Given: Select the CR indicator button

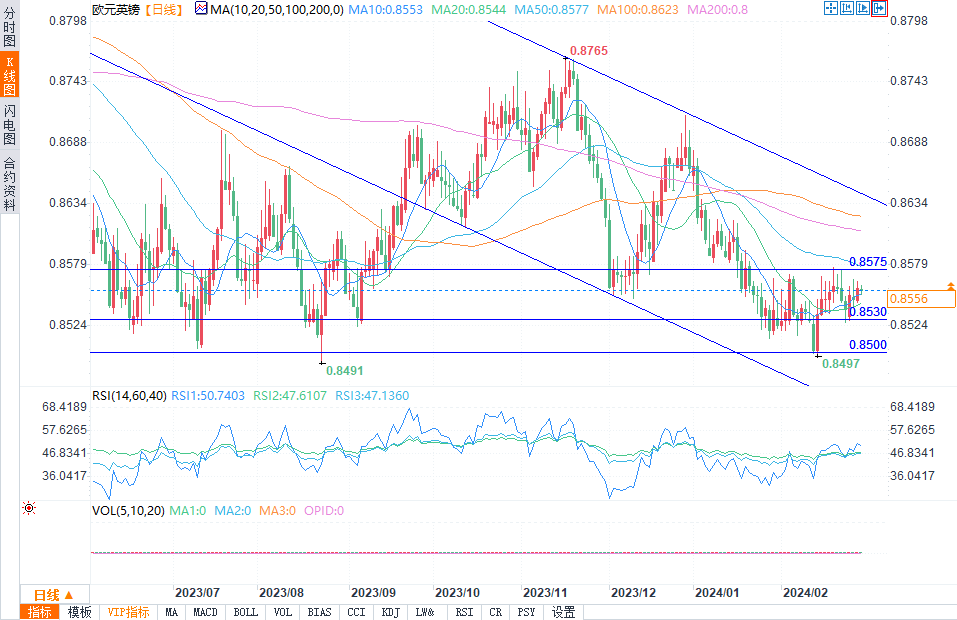Looking at the screenshot, I should pos(496,612).
